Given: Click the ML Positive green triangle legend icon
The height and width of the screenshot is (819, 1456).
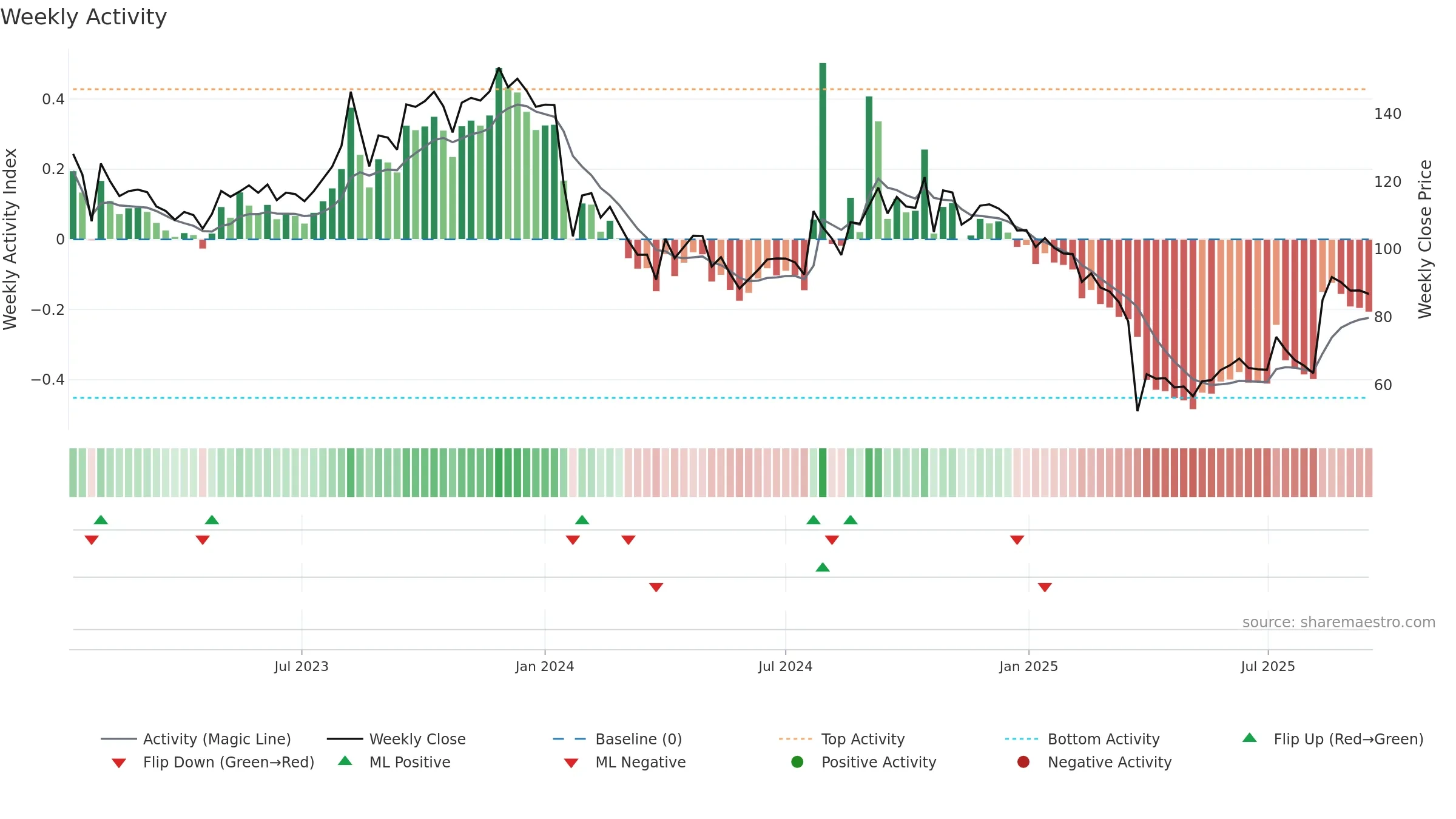Looking at the screenshot, I should (345, 761).
